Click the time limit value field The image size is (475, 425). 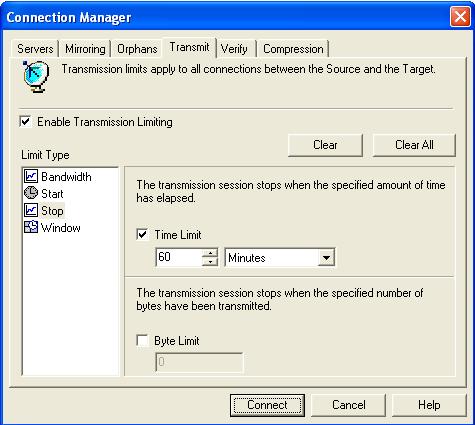179,257
